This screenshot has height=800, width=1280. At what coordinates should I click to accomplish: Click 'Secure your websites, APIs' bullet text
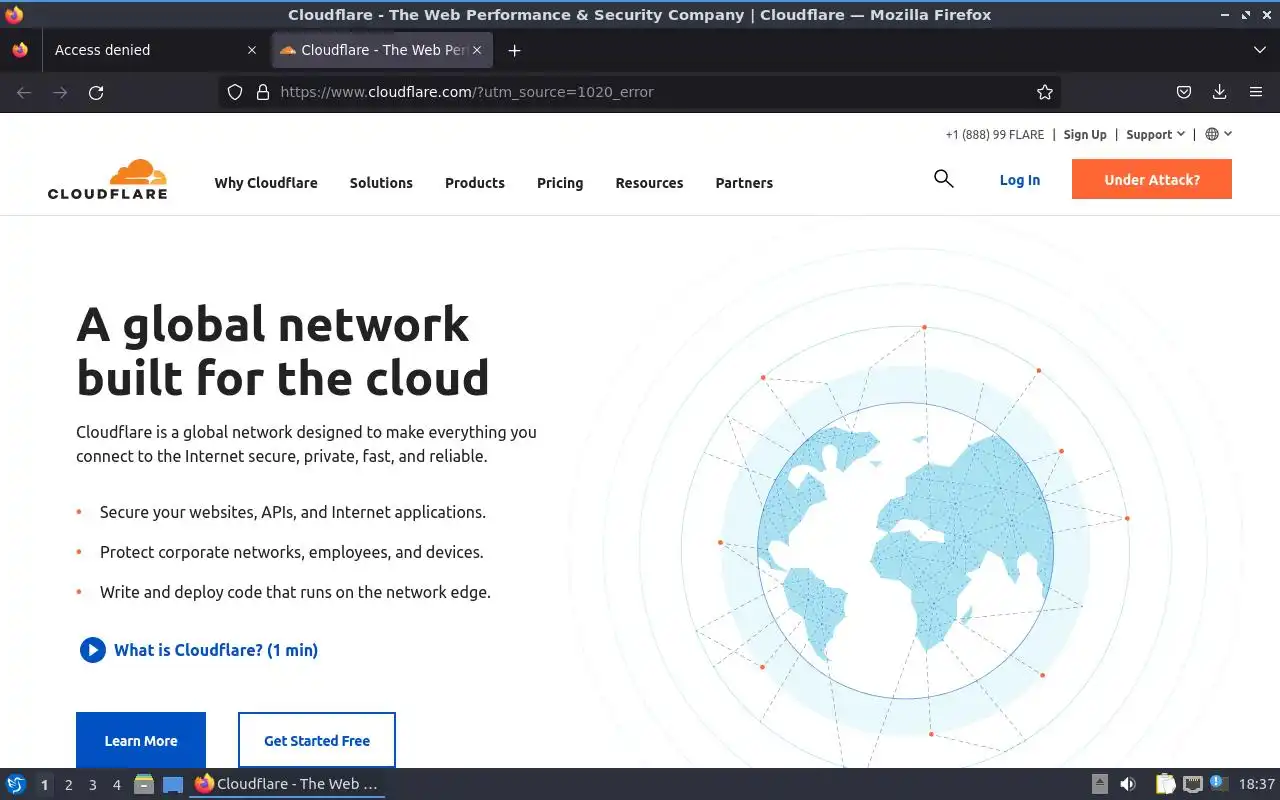[x=293, y=512]
